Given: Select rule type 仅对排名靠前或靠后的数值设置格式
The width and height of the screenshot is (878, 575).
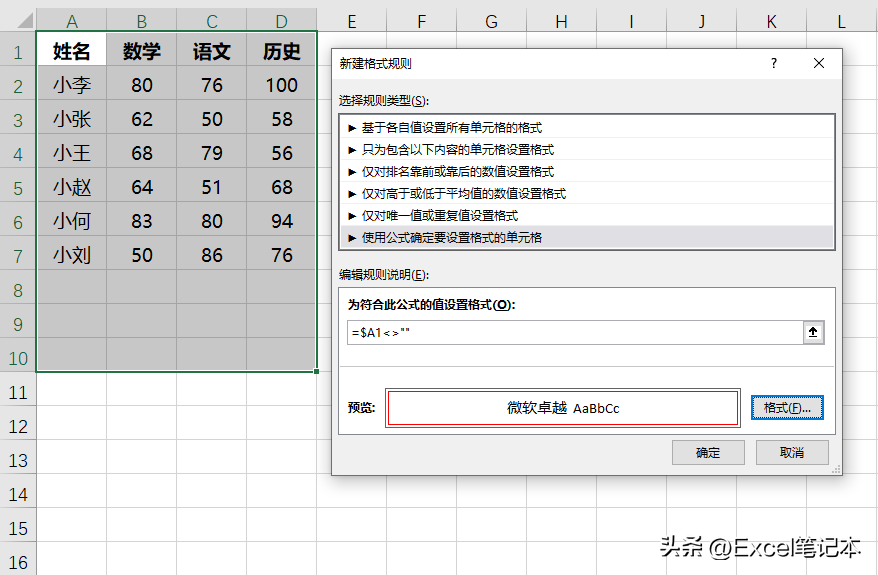Looking at the screenshot, I should tap(587, 171).
